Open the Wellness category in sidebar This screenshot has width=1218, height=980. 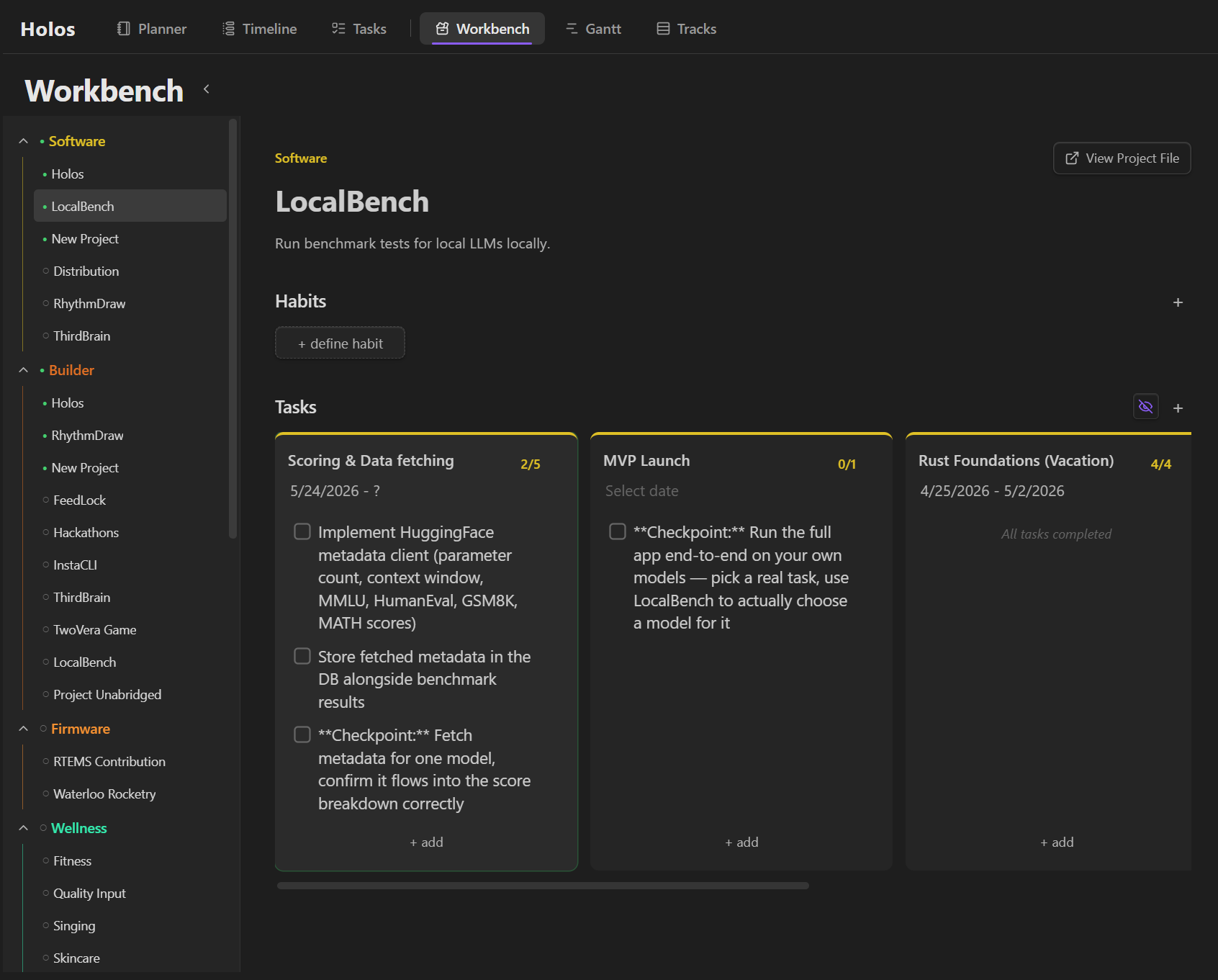click(79, 828)
